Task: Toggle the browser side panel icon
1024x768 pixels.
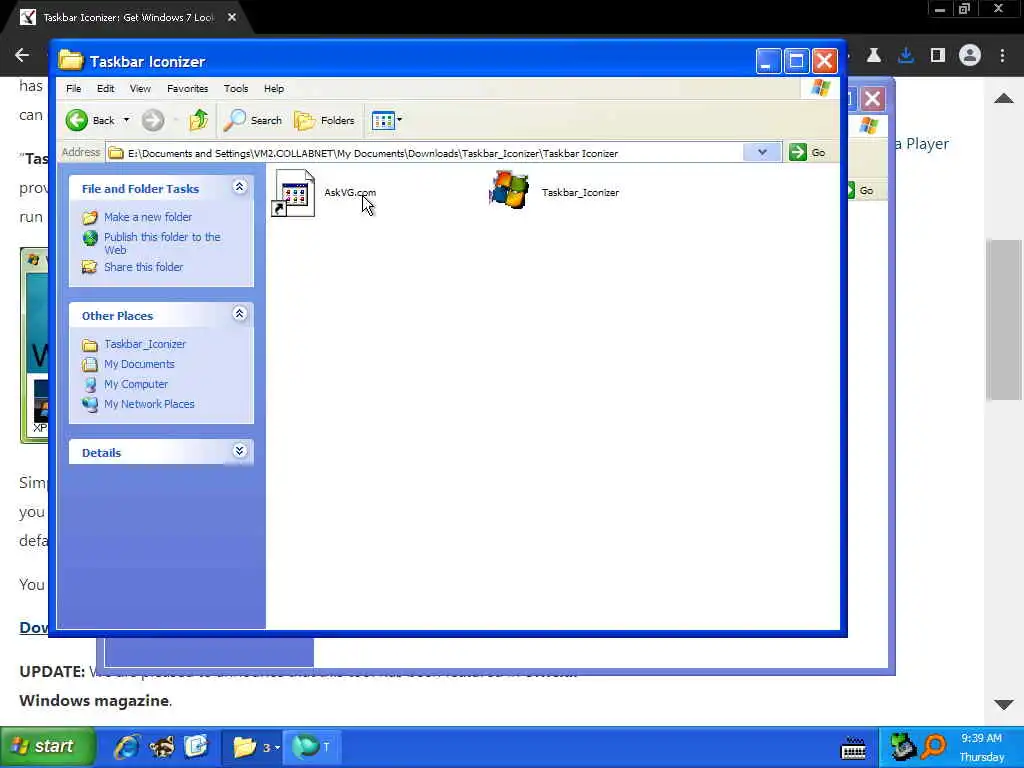Action: pos(937,56)
